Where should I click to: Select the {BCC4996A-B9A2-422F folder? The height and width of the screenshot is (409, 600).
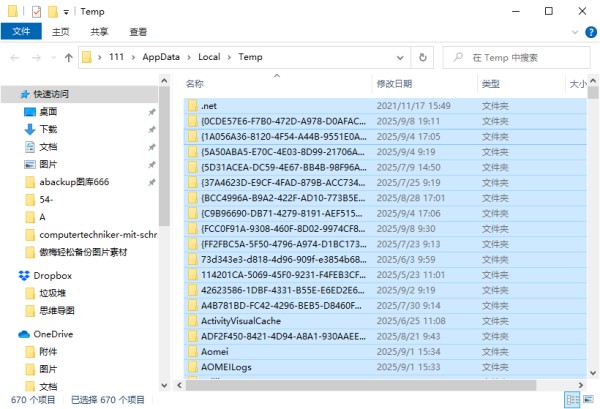tap(385, 198)
